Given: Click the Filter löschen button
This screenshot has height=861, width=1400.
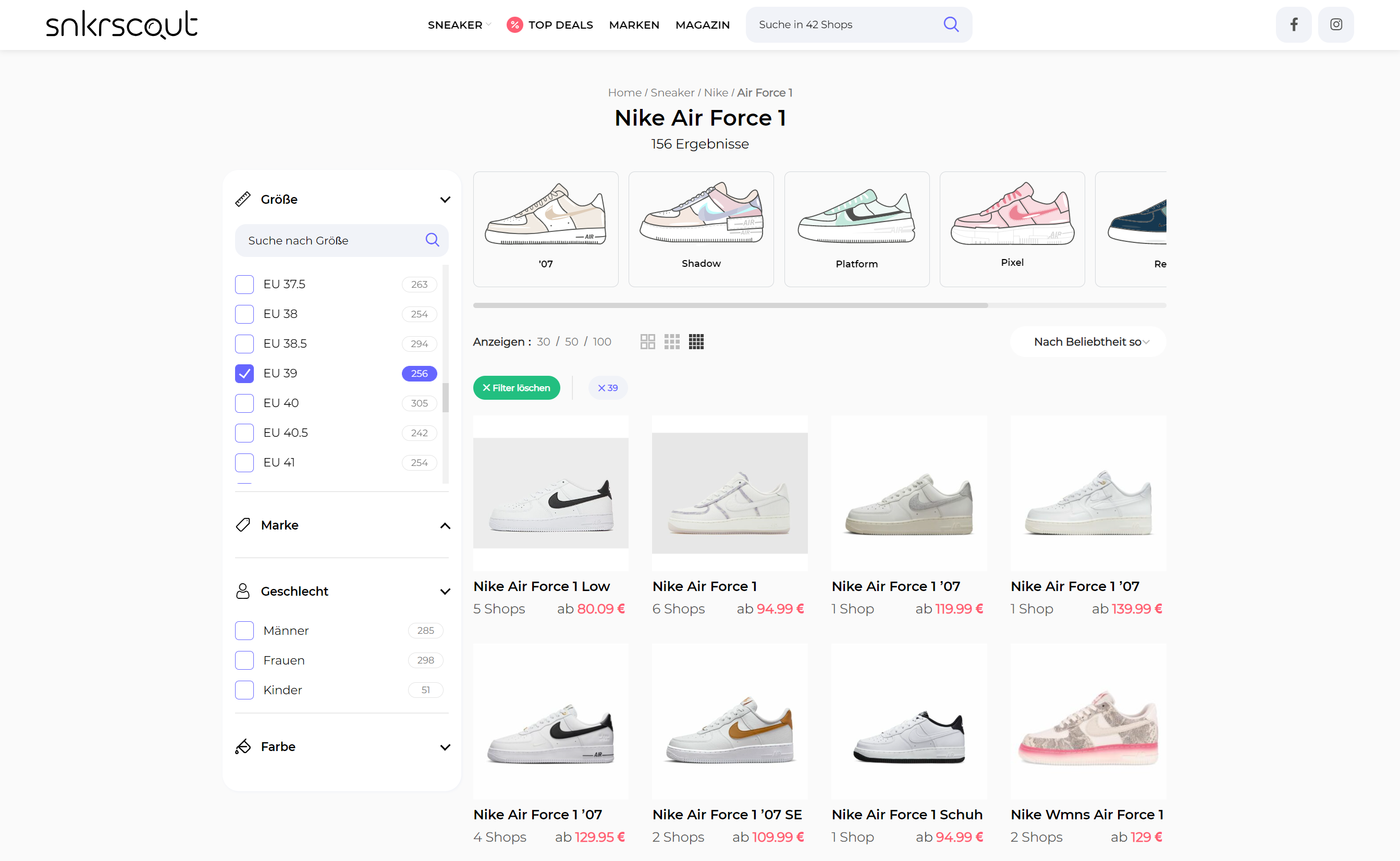Looking at the screenshot, I should coord(517,388).
